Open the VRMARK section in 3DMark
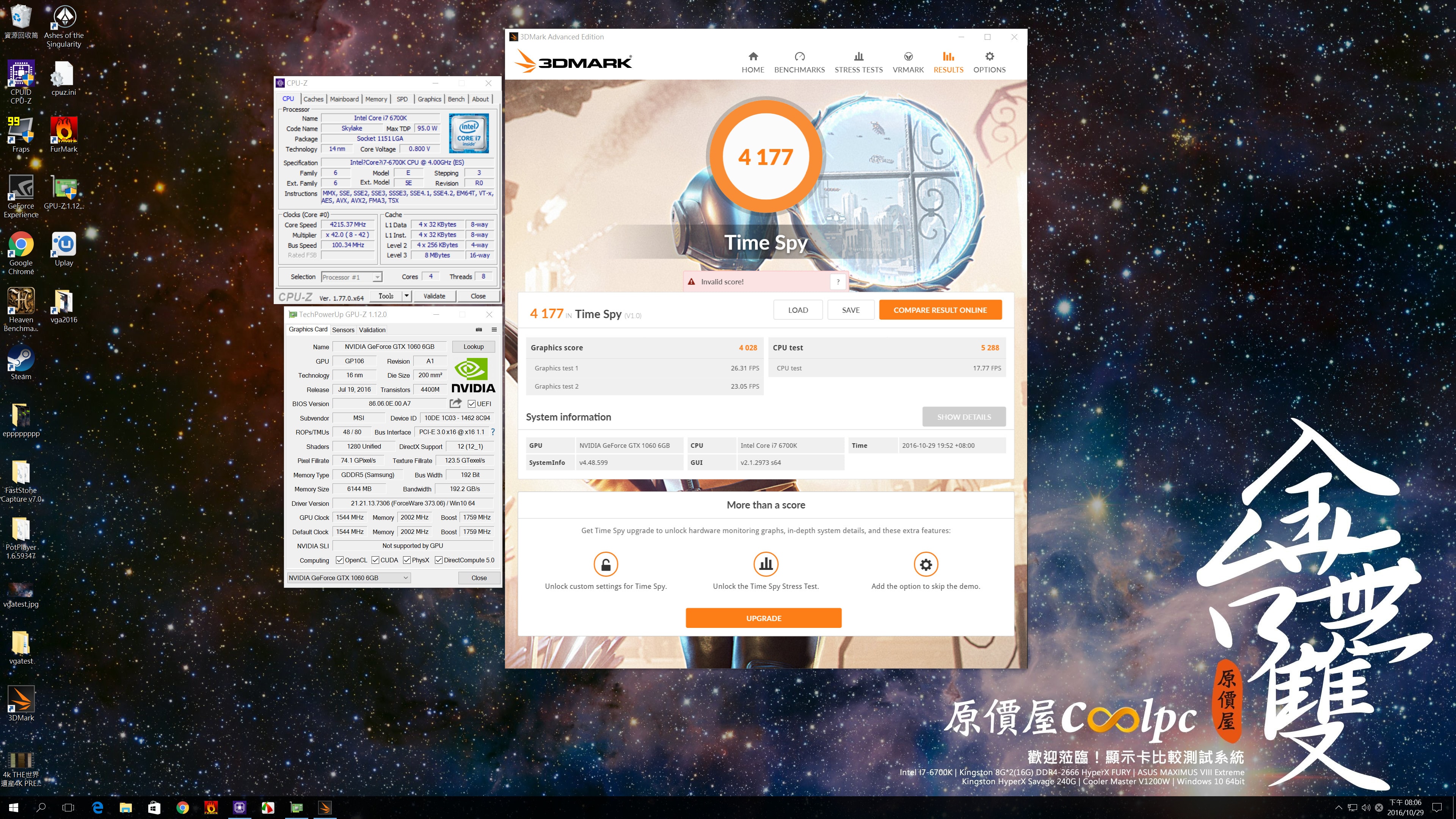The image size is (1456, 819). pos(908,62)
